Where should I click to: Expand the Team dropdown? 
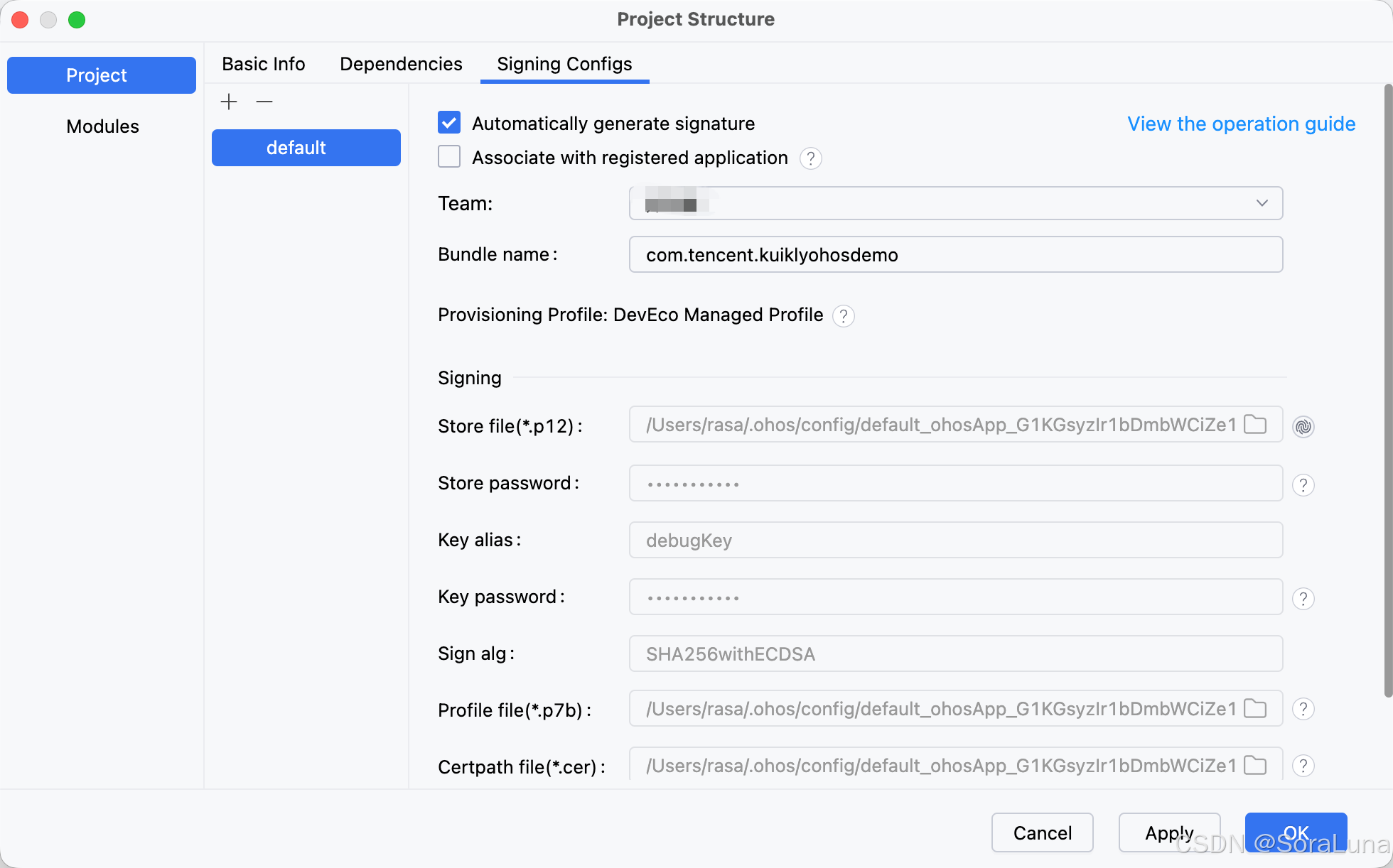(1262, 203)
